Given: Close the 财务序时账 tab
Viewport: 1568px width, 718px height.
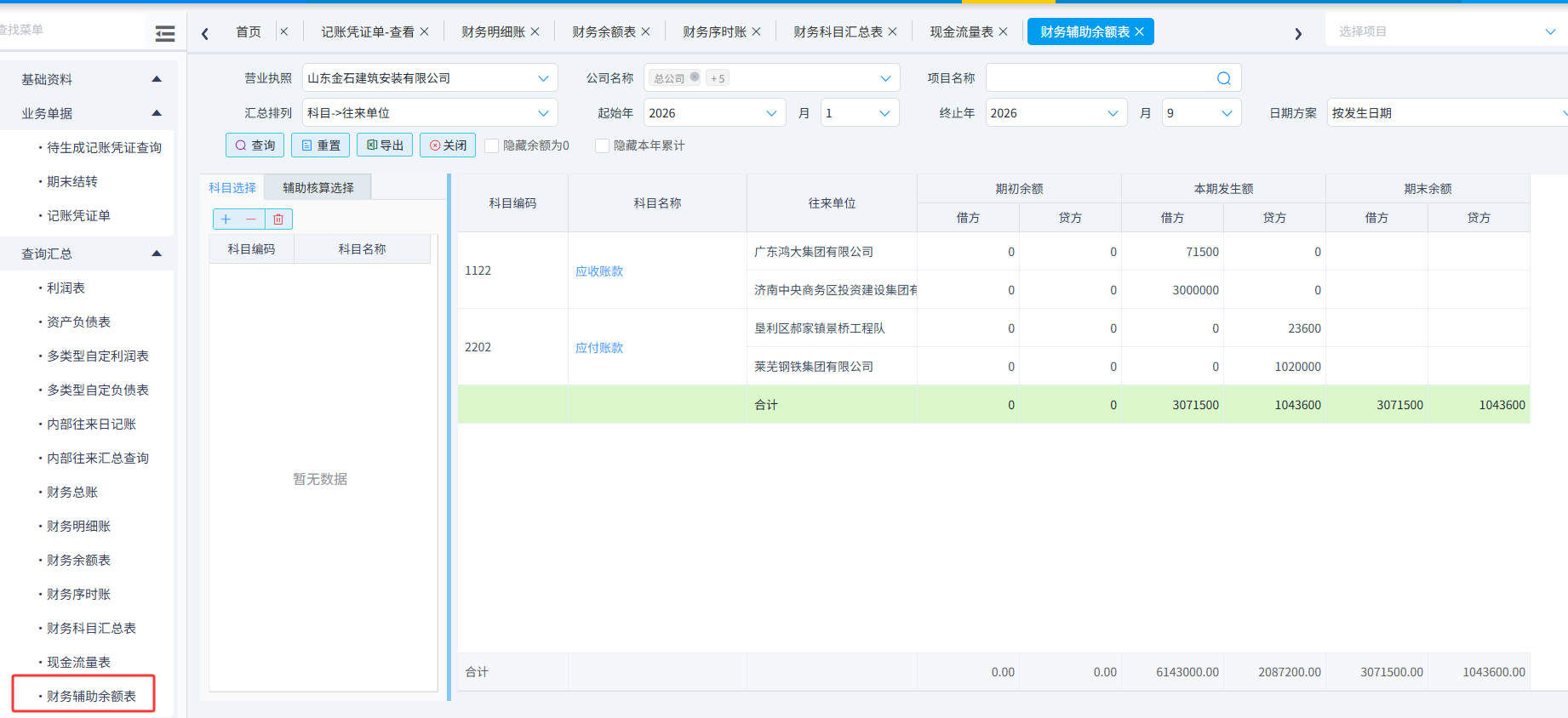Looking at the screenshot, I should (756, 31).
